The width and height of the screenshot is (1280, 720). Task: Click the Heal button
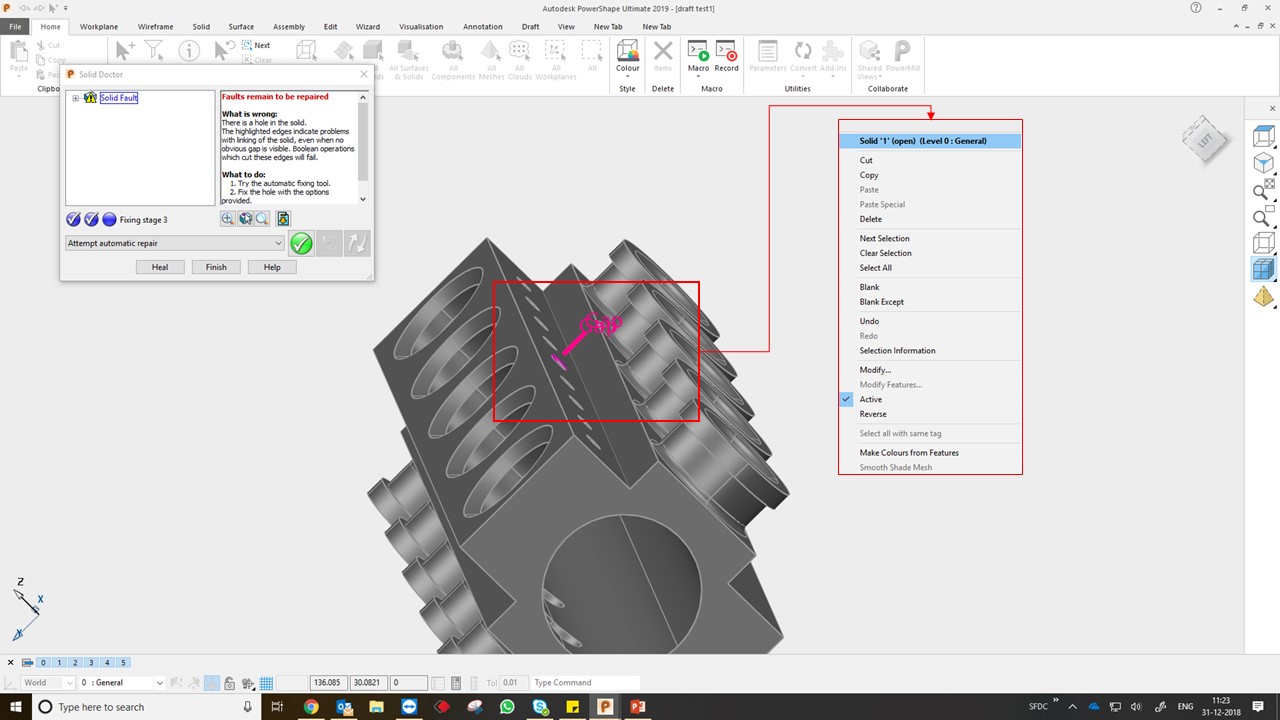(x=160, y=267)
